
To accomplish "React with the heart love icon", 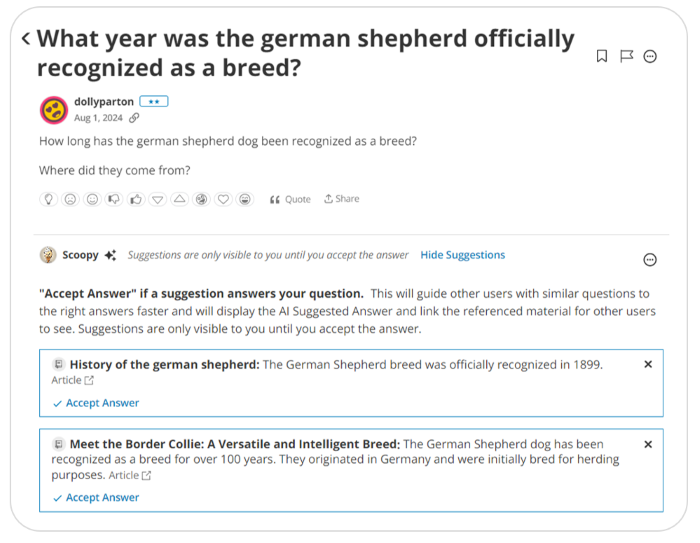I will [x=223, y=199].
